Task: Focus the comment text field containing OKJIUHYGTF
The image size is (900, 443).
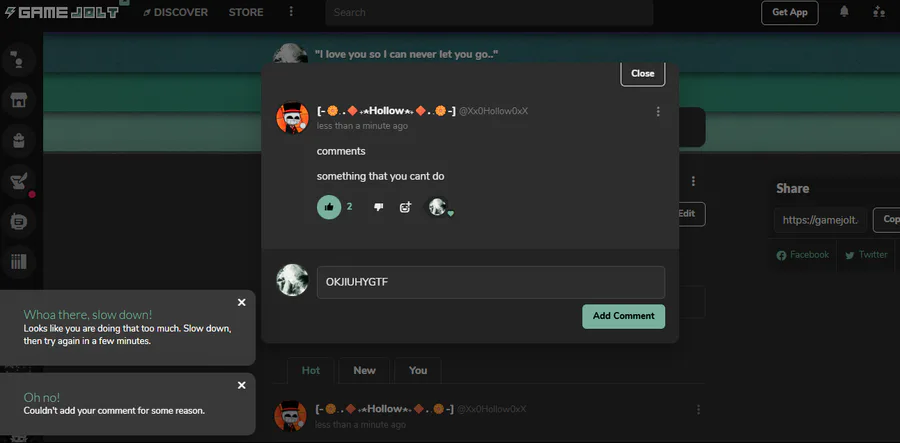Action: click(491, 282)
